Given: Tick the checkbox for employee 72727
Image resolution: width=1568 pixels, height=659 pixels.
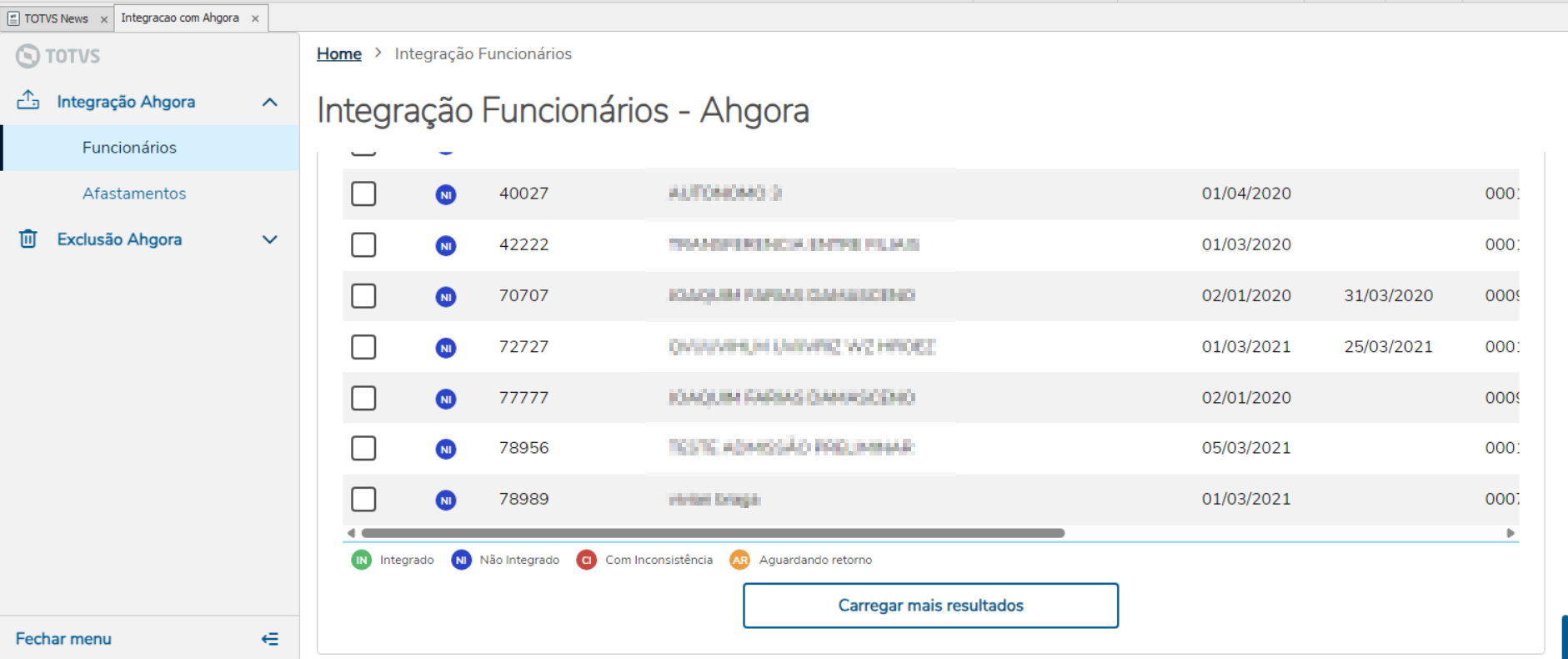Looking at the screenshot, I should (363, 346).
